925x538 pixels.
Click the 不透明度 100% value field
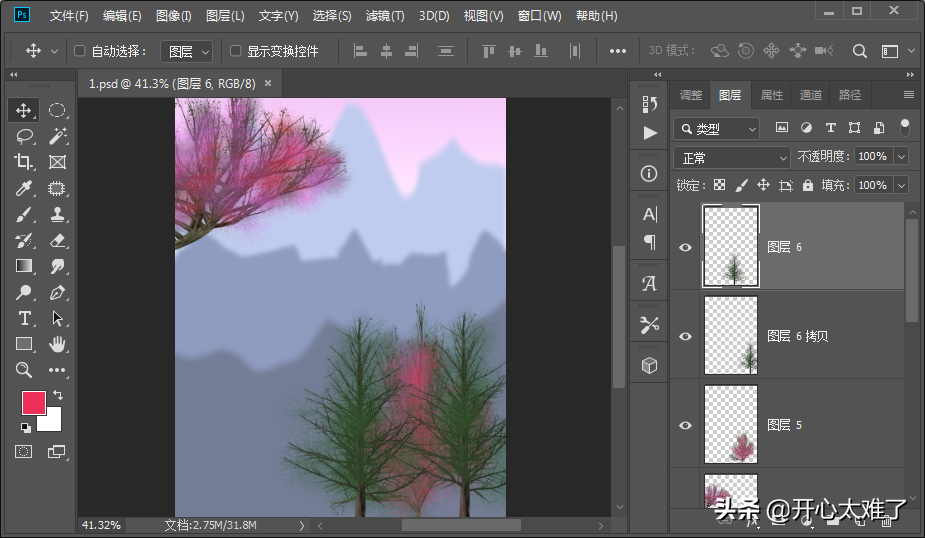point(873,156)
